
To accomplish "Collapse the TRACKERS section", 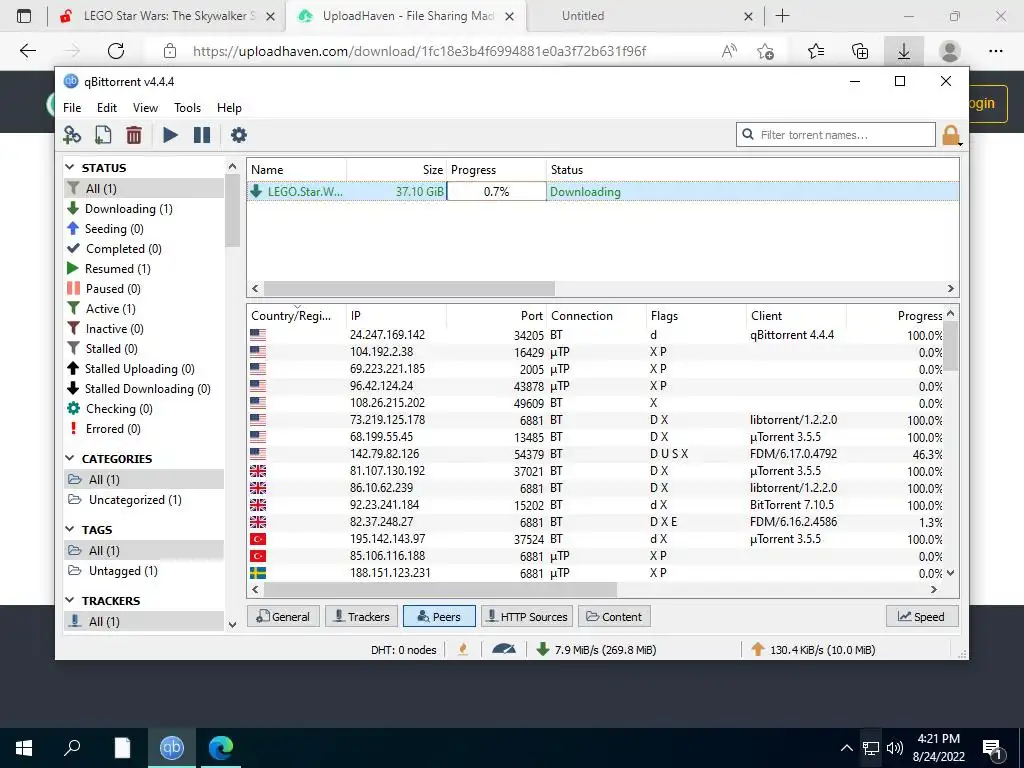I will pos(70,600).
